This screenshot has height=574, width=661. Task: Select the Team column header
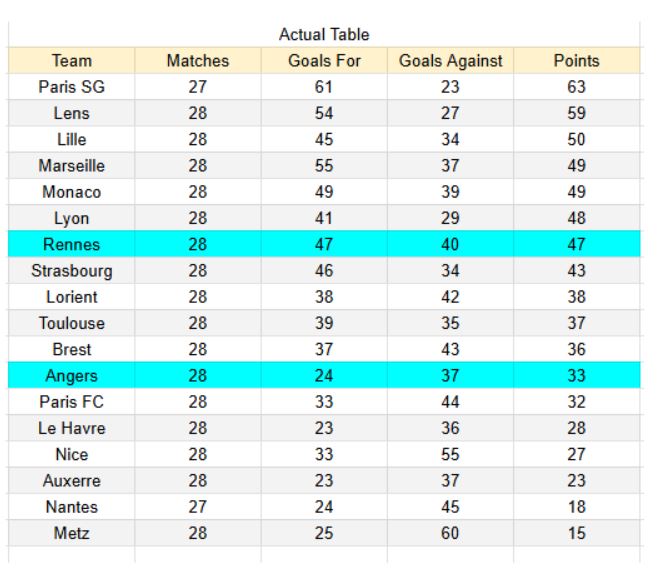pos(71,61)
